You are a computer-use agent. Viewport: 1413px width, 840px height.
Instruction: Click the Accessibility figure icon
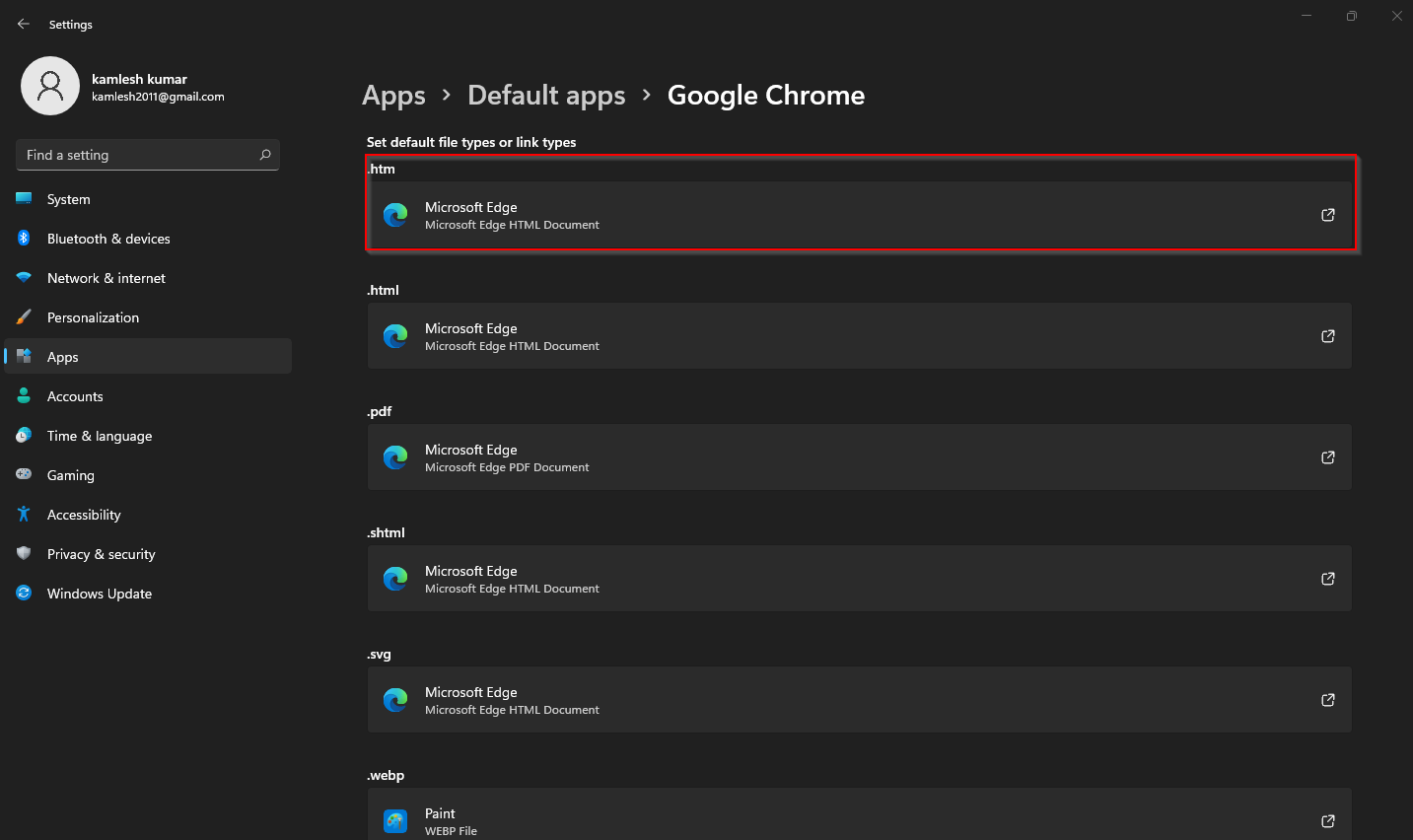(24, 514)
